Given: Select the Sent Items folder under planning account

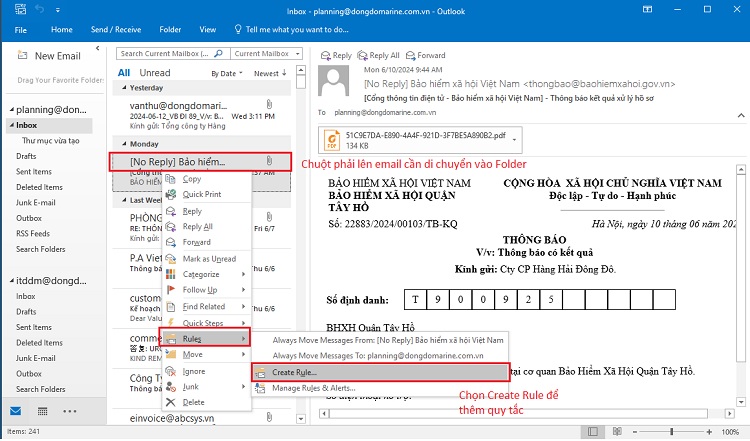Looking at the screenshot, I should click(34, 171).
